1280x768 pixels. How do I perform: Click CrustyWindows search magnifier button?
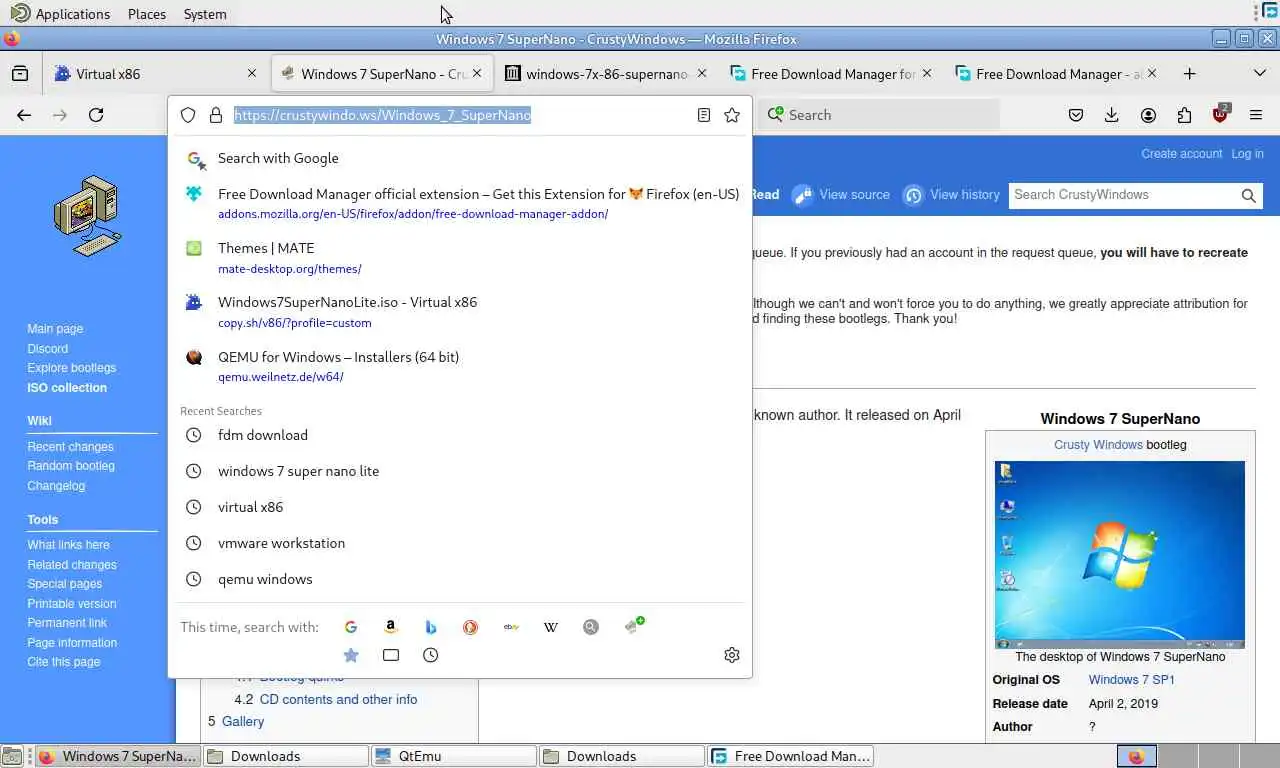pos(1248,196)
